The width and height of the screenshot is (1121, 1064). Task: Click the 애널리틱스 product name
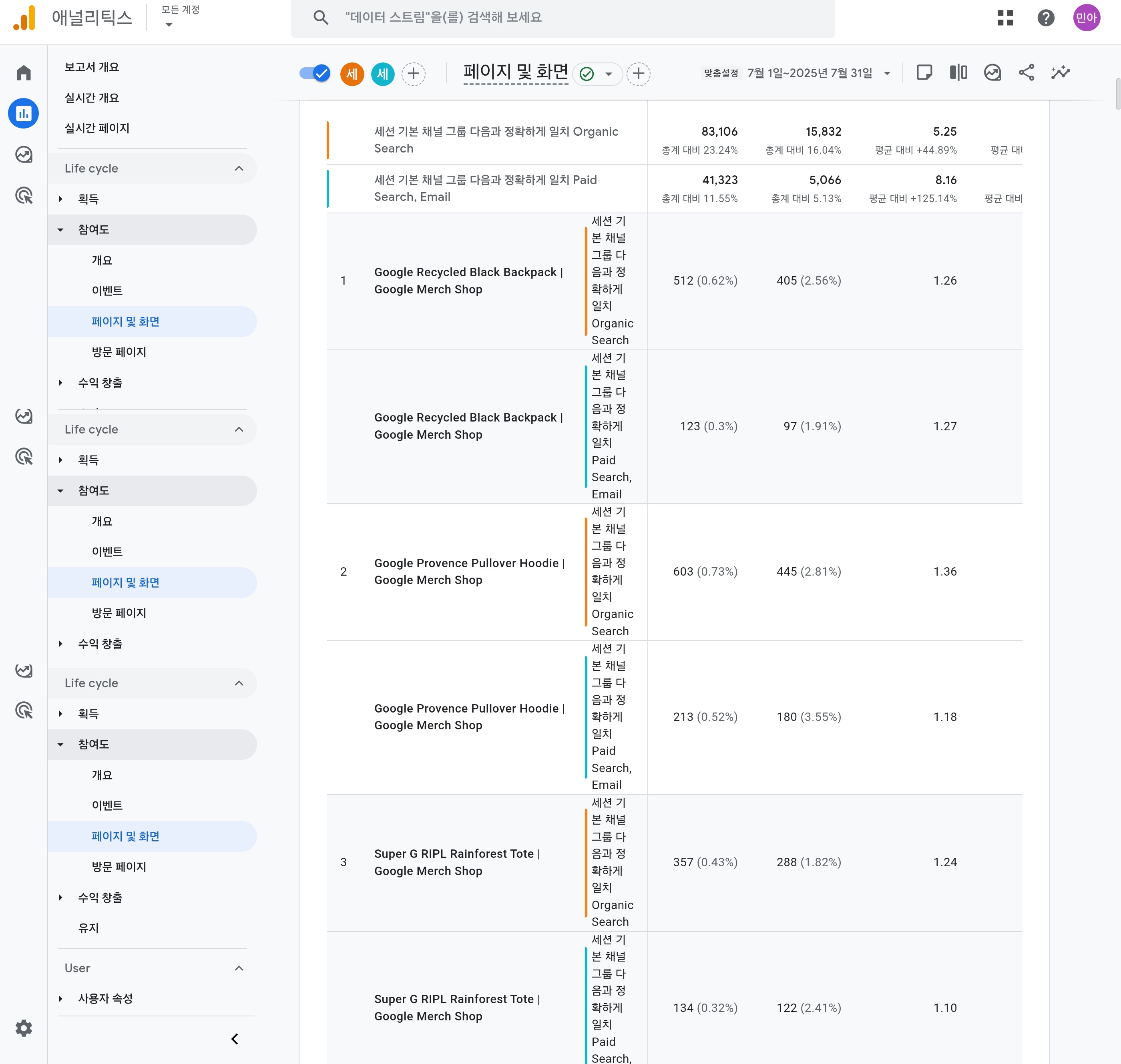[92, 18]
